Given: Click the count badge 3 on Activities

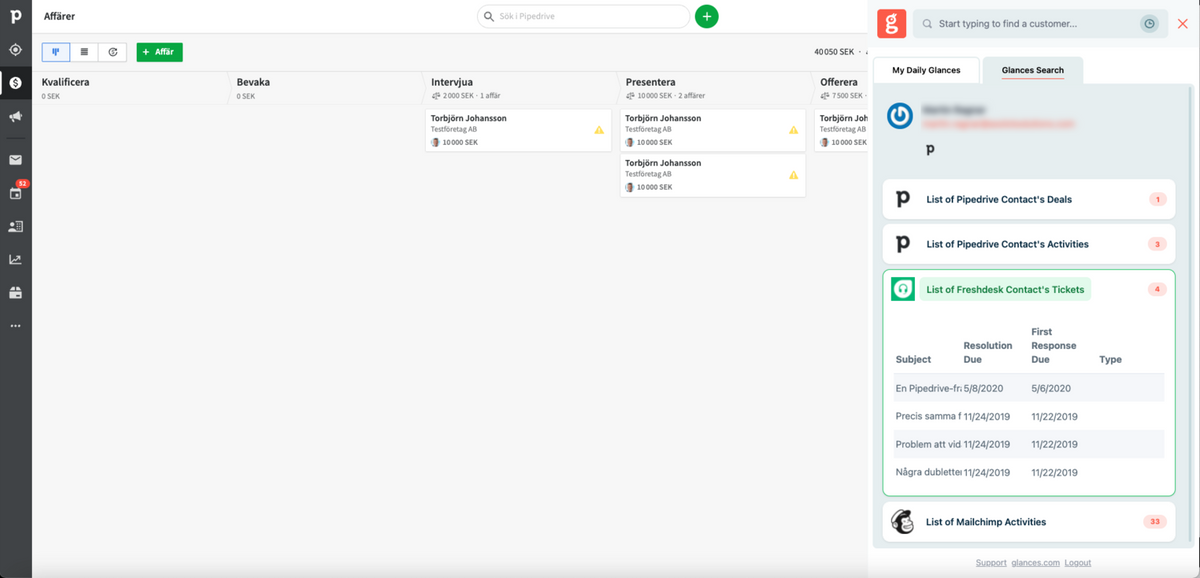Looking at the screenshot, I should click(x=1158, y=244).
